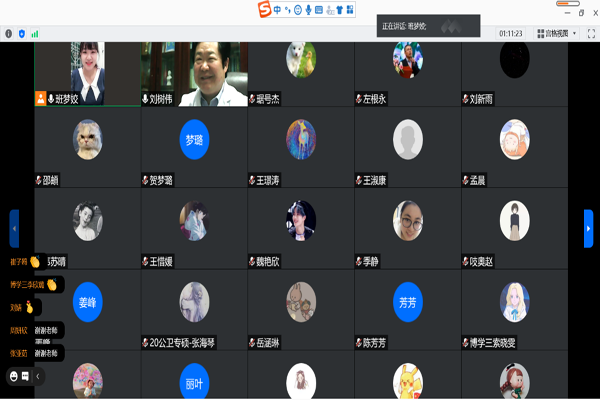Click the muted mic icon beside 王淑康
This screenshot has width=600, height=400.
[x=359, y=180]
